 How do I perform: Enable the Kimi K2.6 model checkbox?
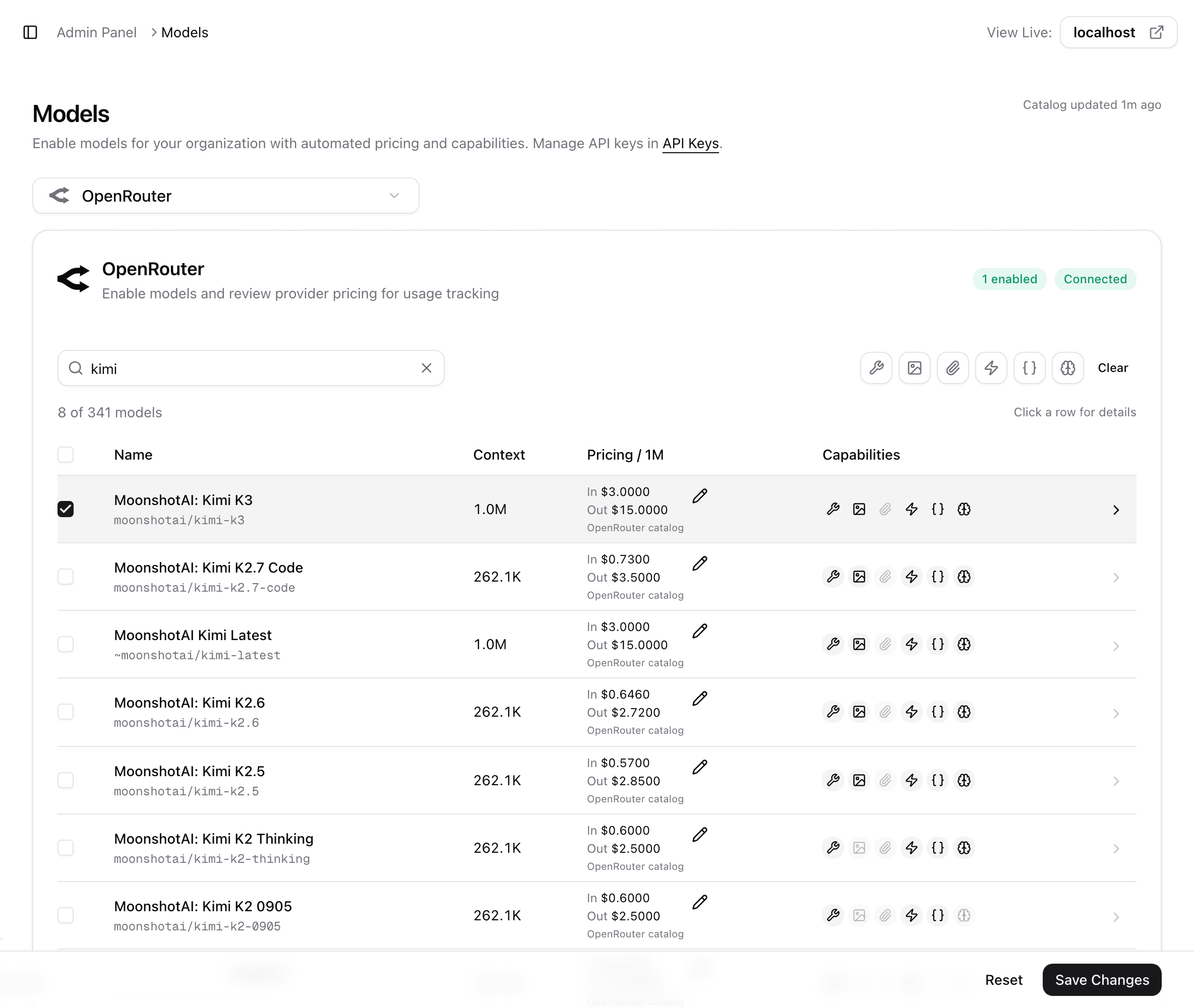(x=66, y=712)
